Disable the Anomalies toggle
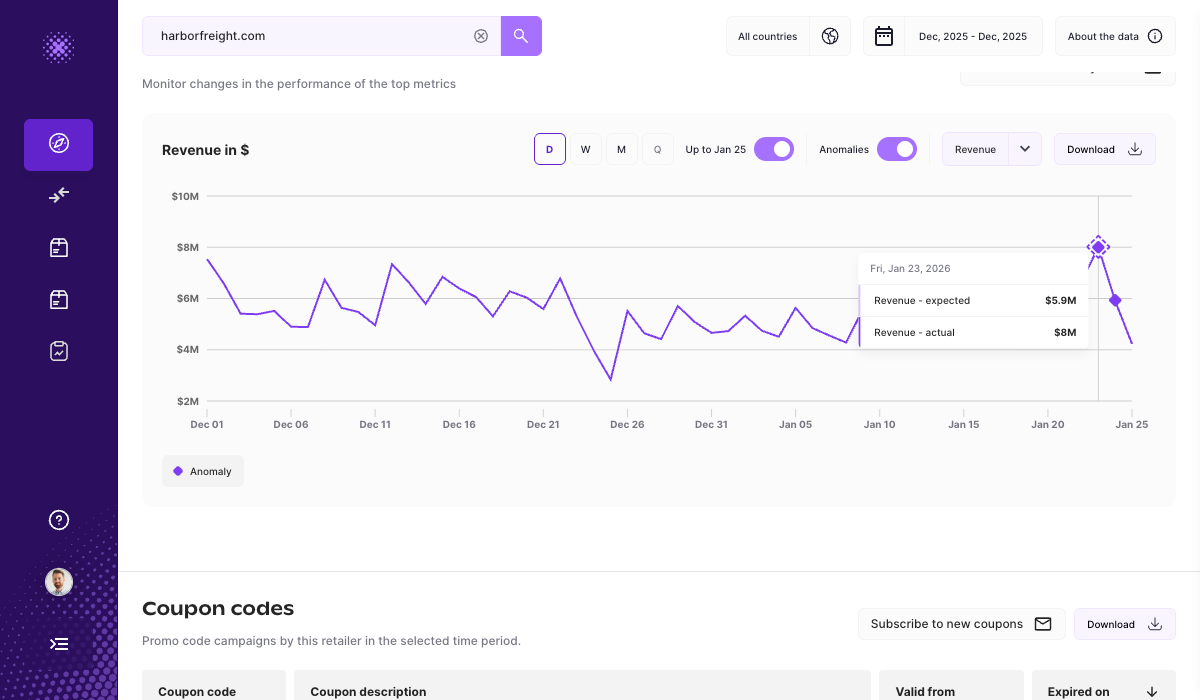The image size is (1200, 700). coord(897,148)
